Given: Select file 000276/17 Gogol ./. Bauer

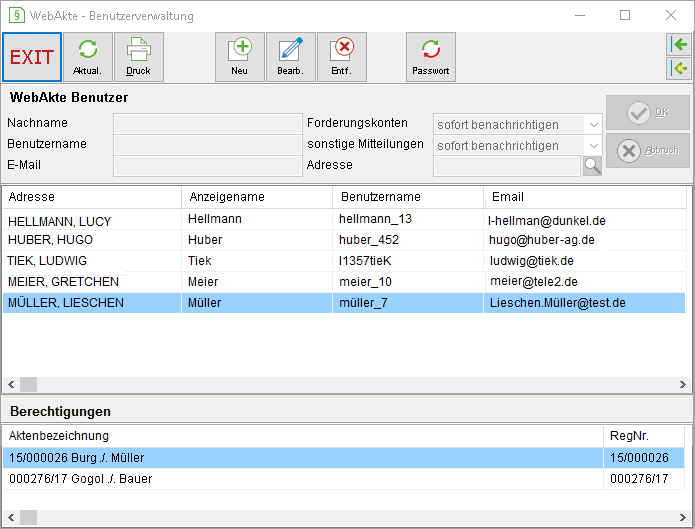Looking at the screenshot, I should pyautogui.click(x=303, y=479).
